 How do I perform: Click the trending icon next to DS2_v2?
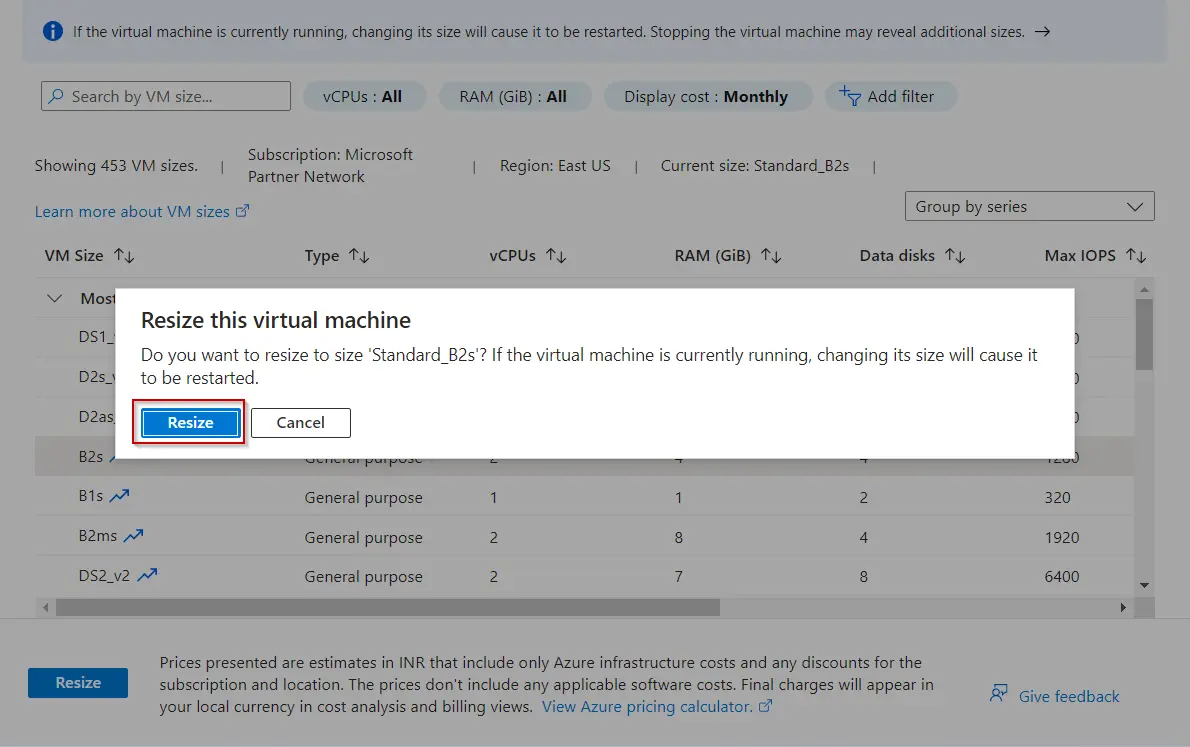point(147,575)
